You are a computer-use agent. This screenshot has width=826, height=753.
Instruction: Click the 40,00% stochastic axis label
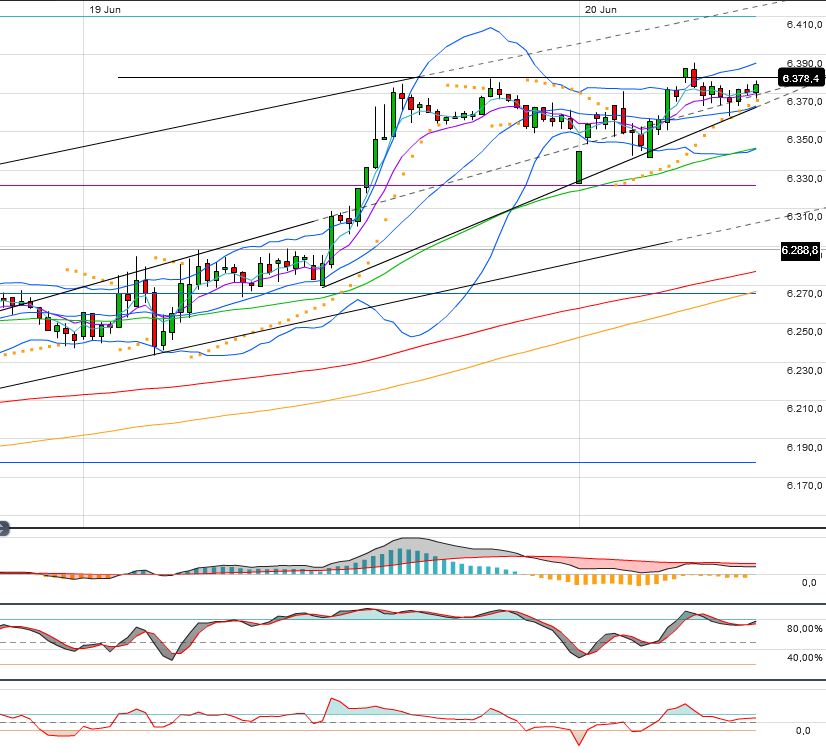click(x=804, y=658)
